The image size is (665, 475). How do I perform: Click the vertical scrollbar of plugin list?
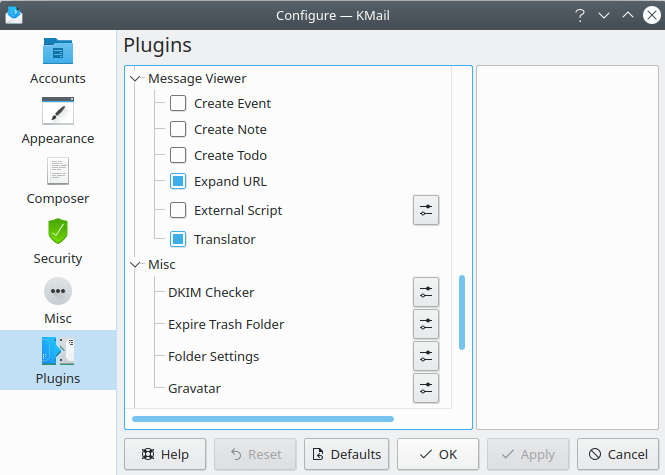(x=461, y=312)
